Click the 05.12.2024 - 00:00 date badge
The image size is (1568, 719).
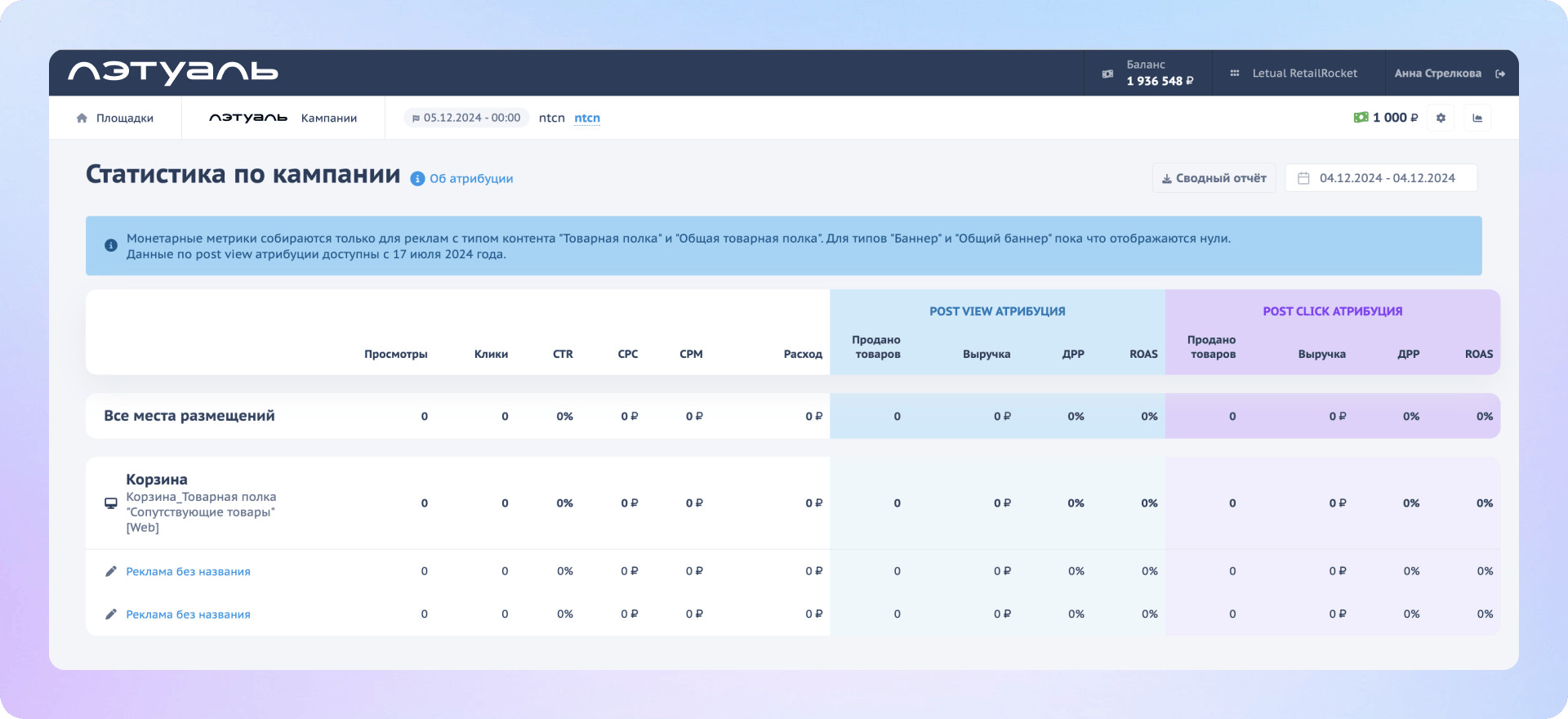[466, 118]
